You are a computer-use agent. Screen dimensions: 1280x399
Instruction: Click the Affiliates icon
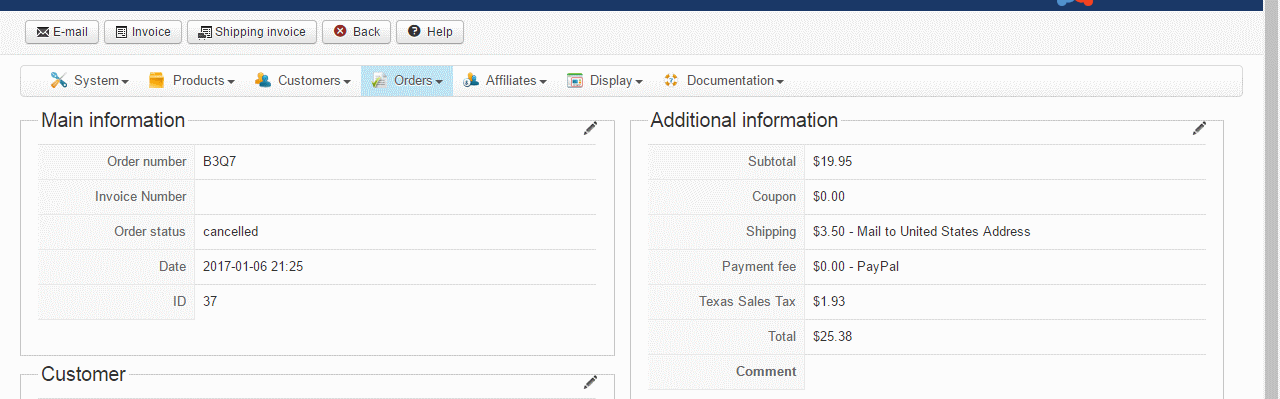tap(471, 80)
